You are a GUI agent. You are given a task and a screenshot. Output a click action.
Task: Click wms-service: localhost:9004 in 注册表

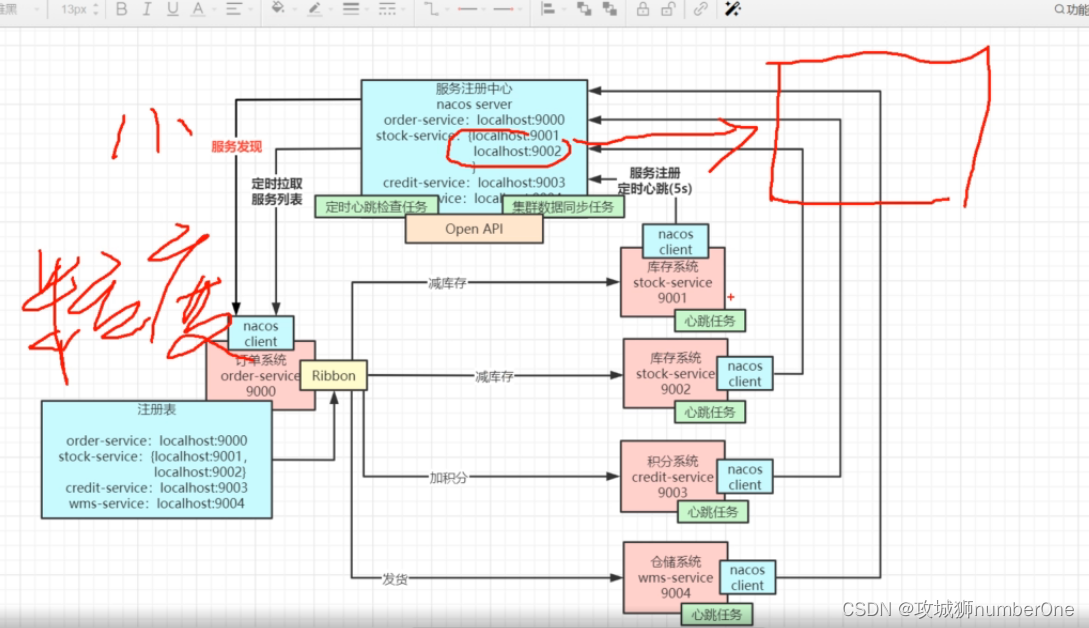click(x=156, y=504)
